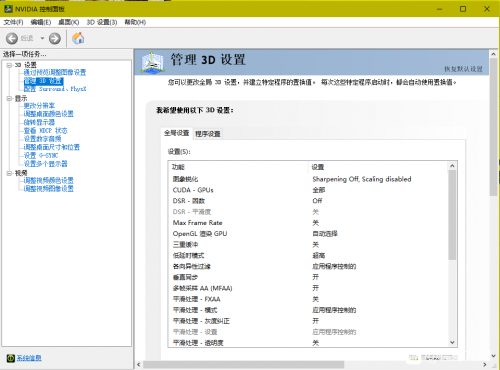The image size is (500, 370).
Task: Open the 桌面(K) menu
Action: tap(69, 22)
